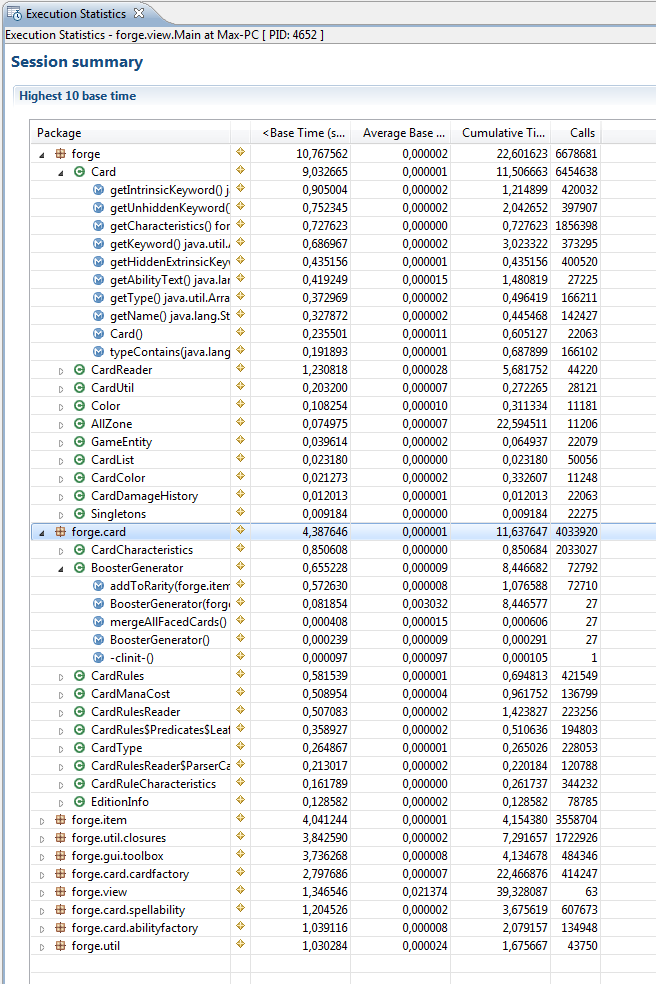Click the addToRarity method icon

point(98,586)
